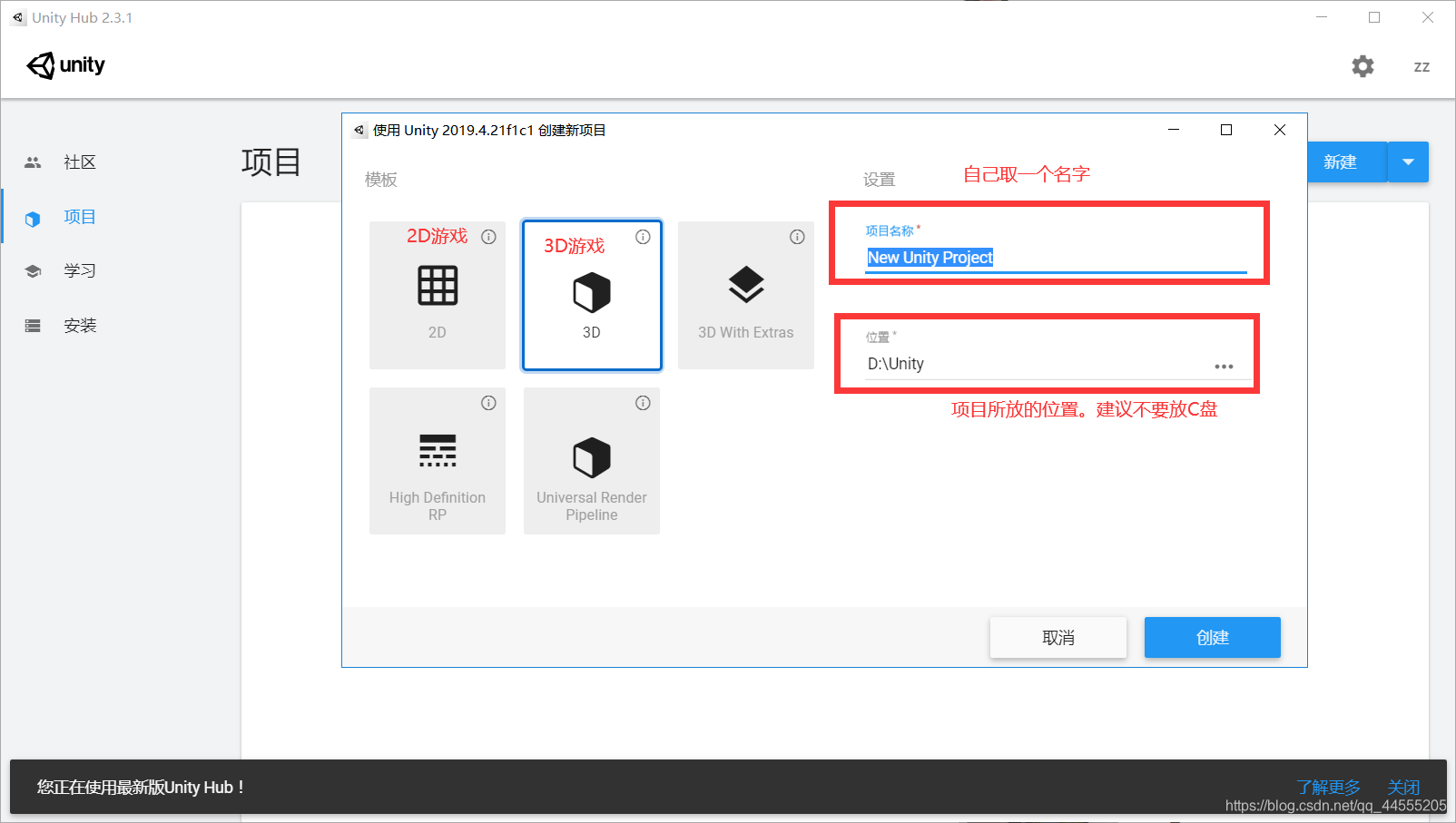Click the location path field D:\Unity
The width and height of the screenshot is (1456, 823).
[x=1035, y=364]
